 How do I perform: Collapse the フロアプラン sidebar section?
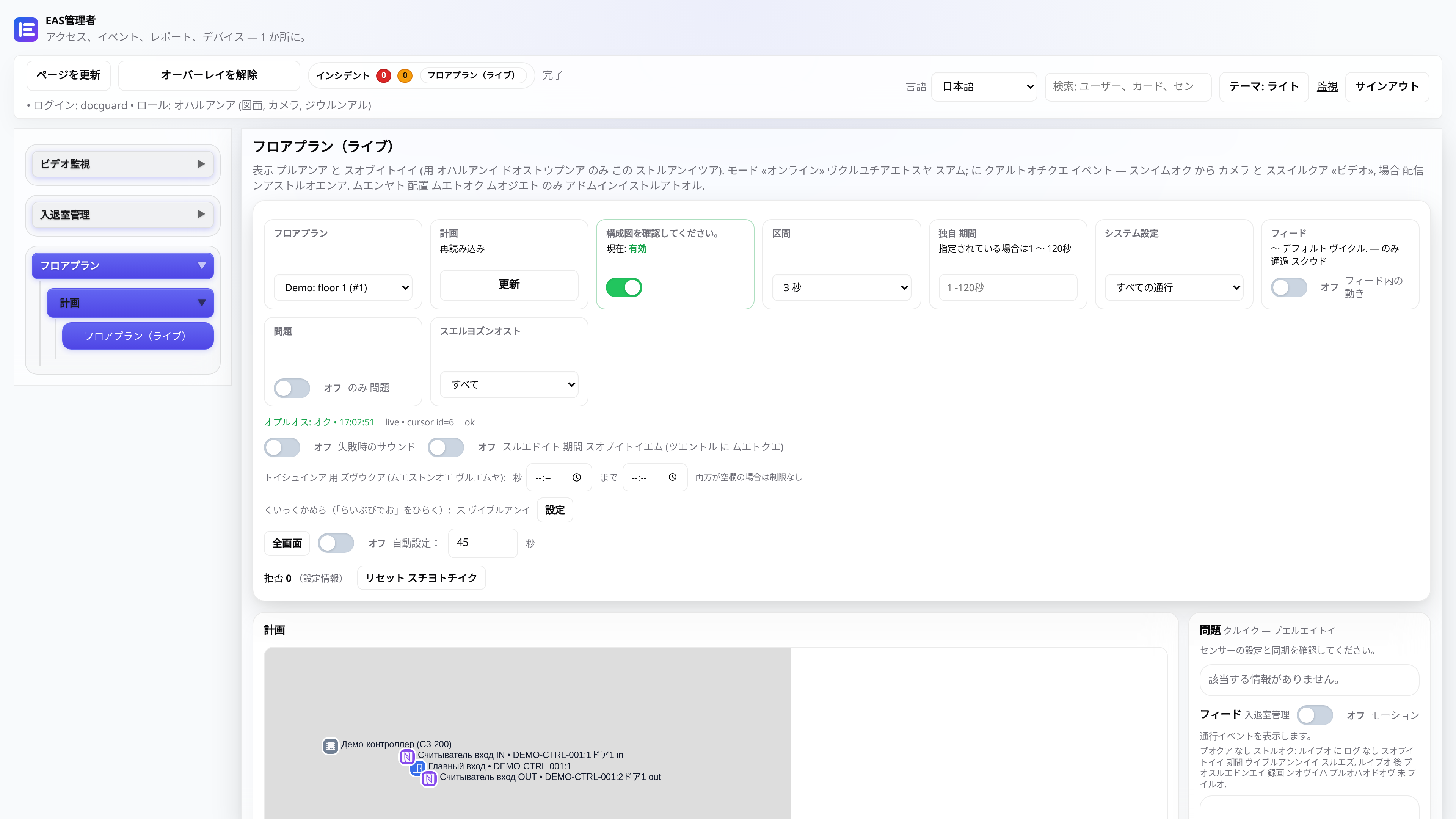click(122, 266)
